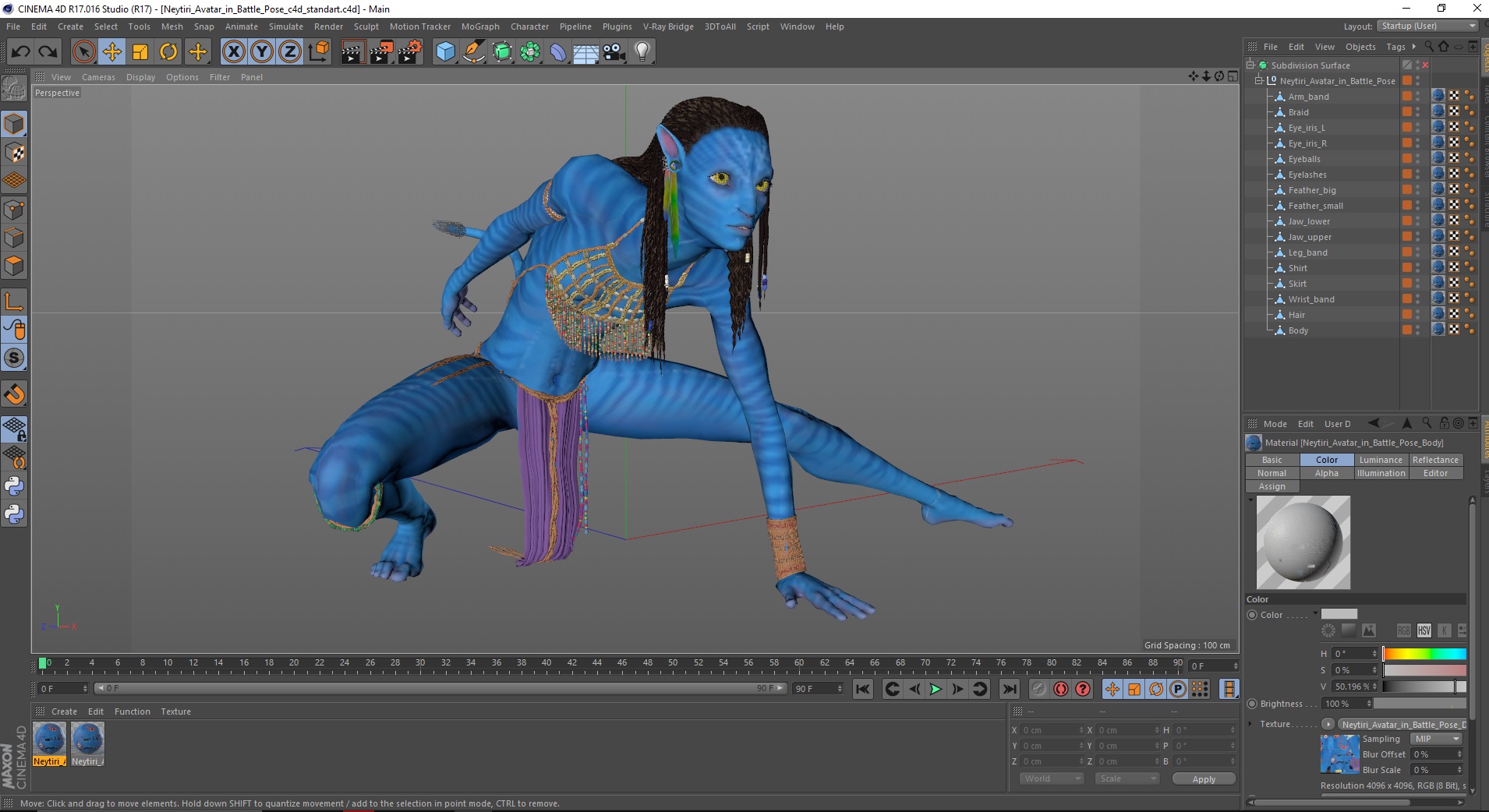The image size is (1489, 812).
Task: Open the Layout dropdown Startup (User)
Action: point(1427,26)
